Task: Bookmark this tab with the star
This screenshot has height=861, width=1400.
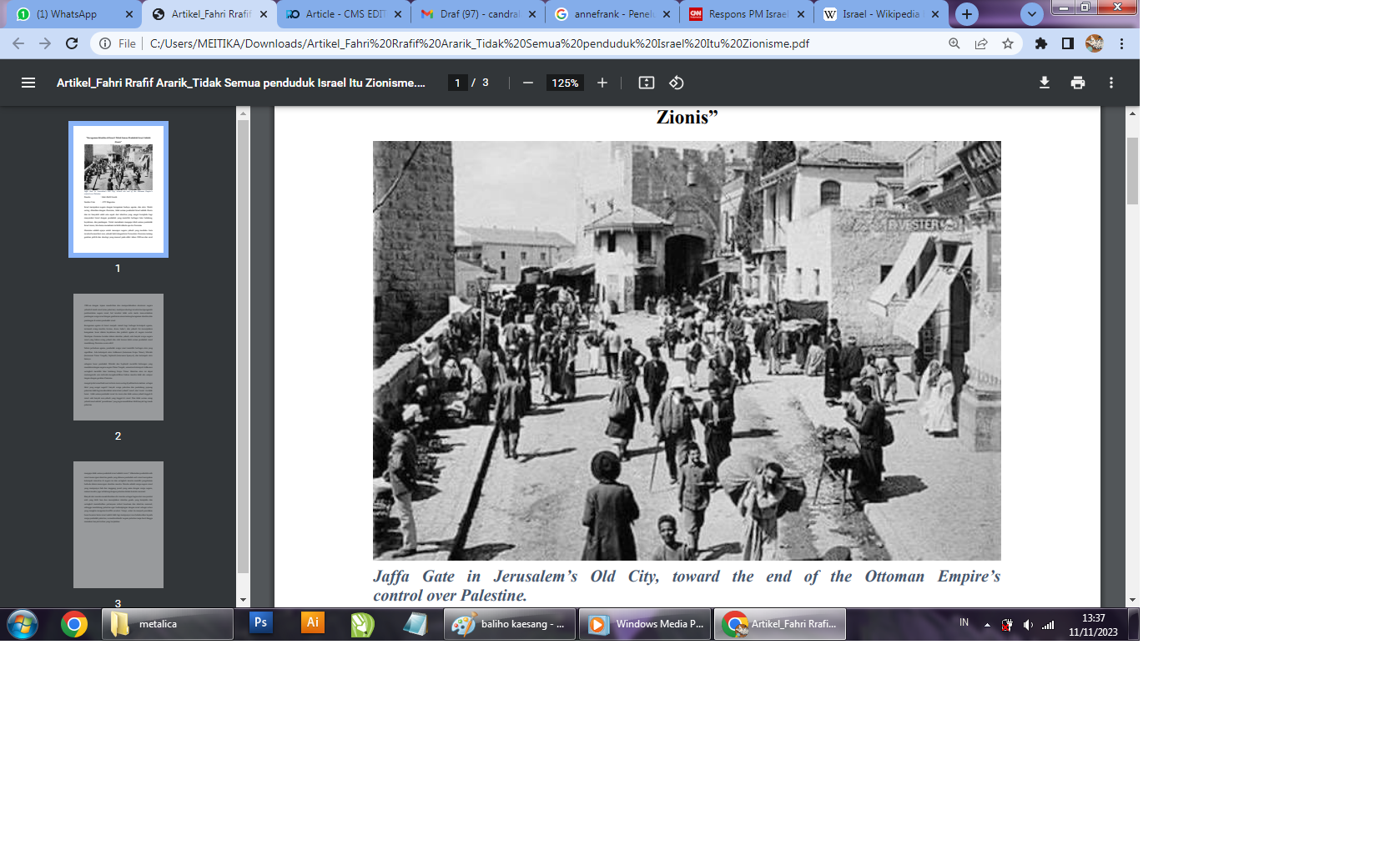Action: pos(1008,43)
